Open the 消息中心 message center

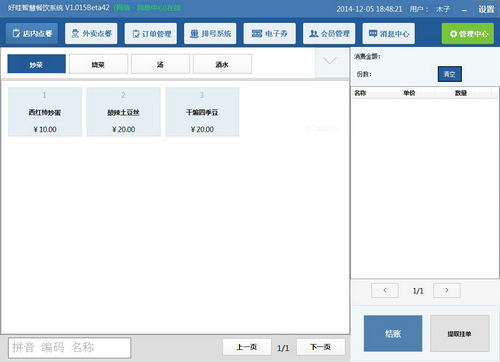pyautogui.click(x=389, y=33)
